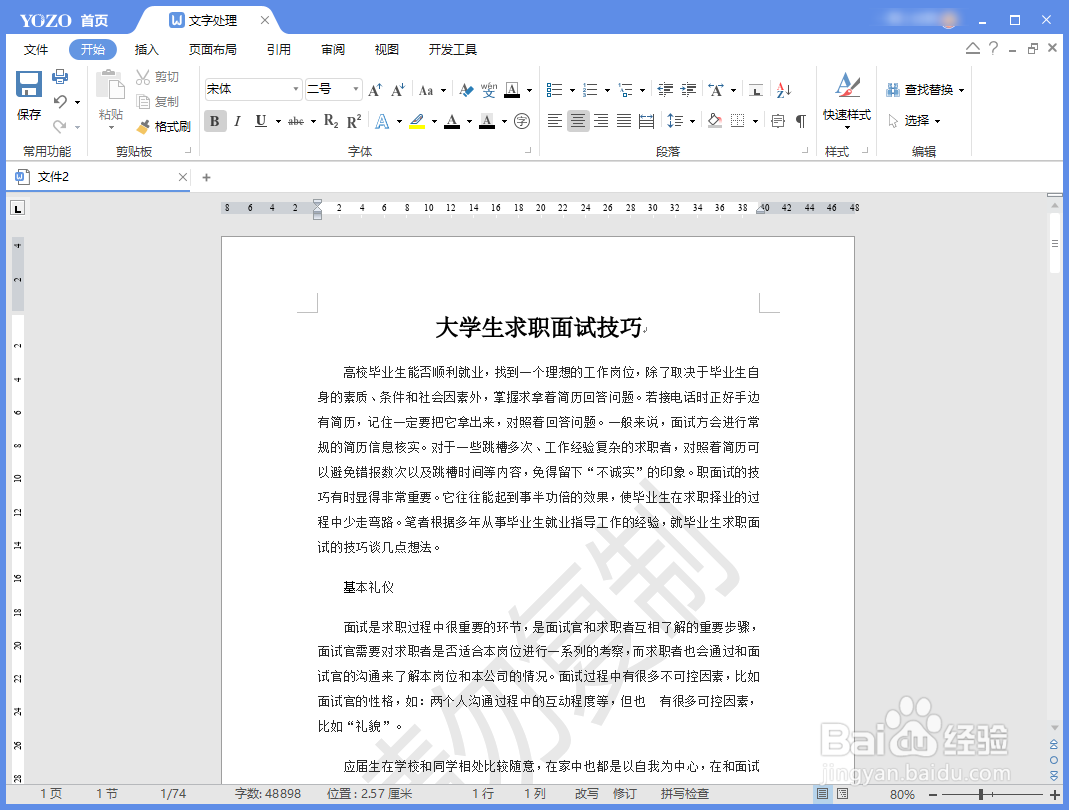Click the ruler tab type selector (L)
Screen dimensions: 1069x810
coord(18,208)
